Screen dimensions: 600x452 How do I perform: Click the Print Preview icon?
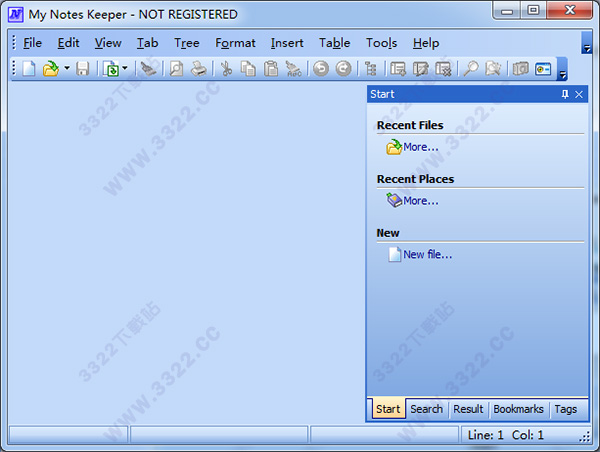click(x=176, y=69)
